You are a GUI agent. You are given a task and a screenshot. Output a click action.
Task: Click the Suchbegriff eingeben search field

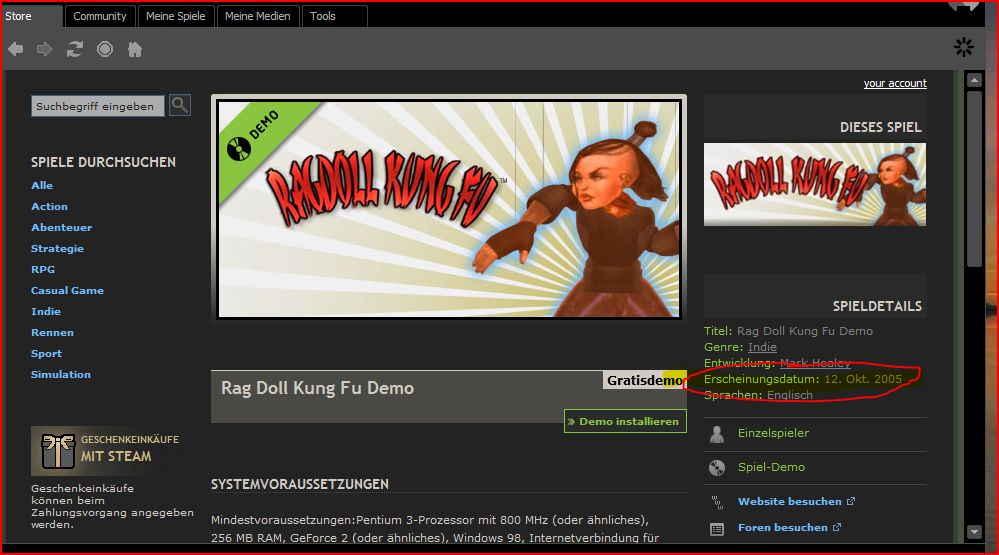(97, 106)
